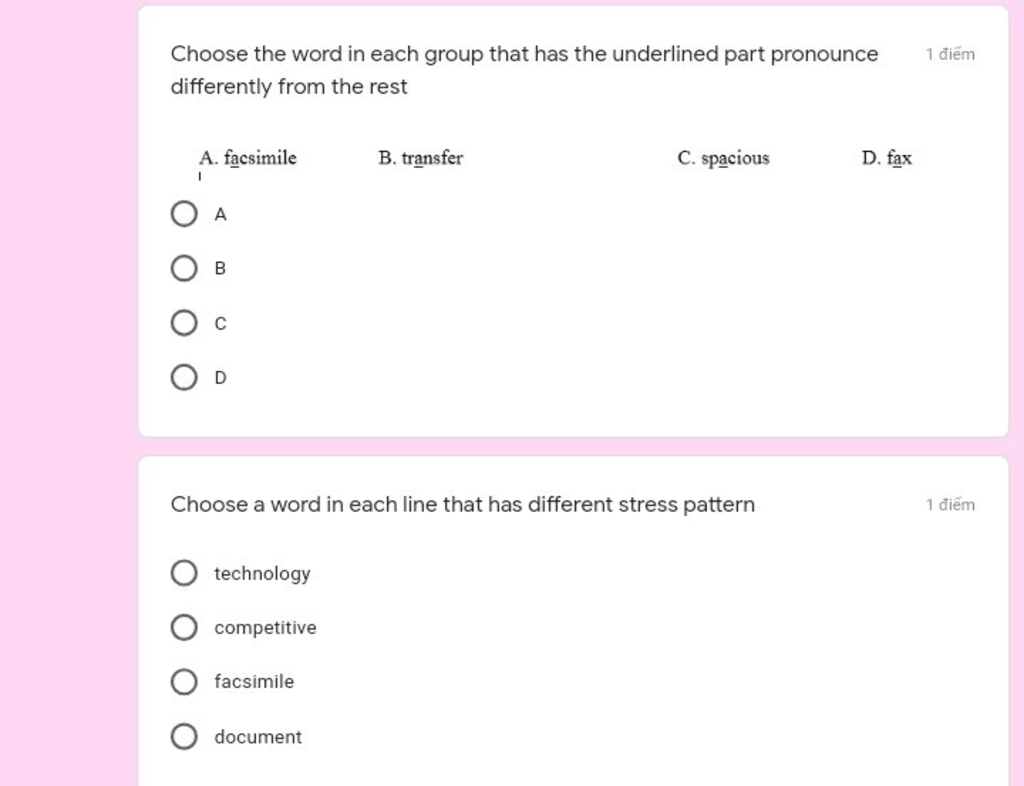Click the word 'A. facsimile' in the image
This screenshot has height=786, width=1024.
[248, 158]
